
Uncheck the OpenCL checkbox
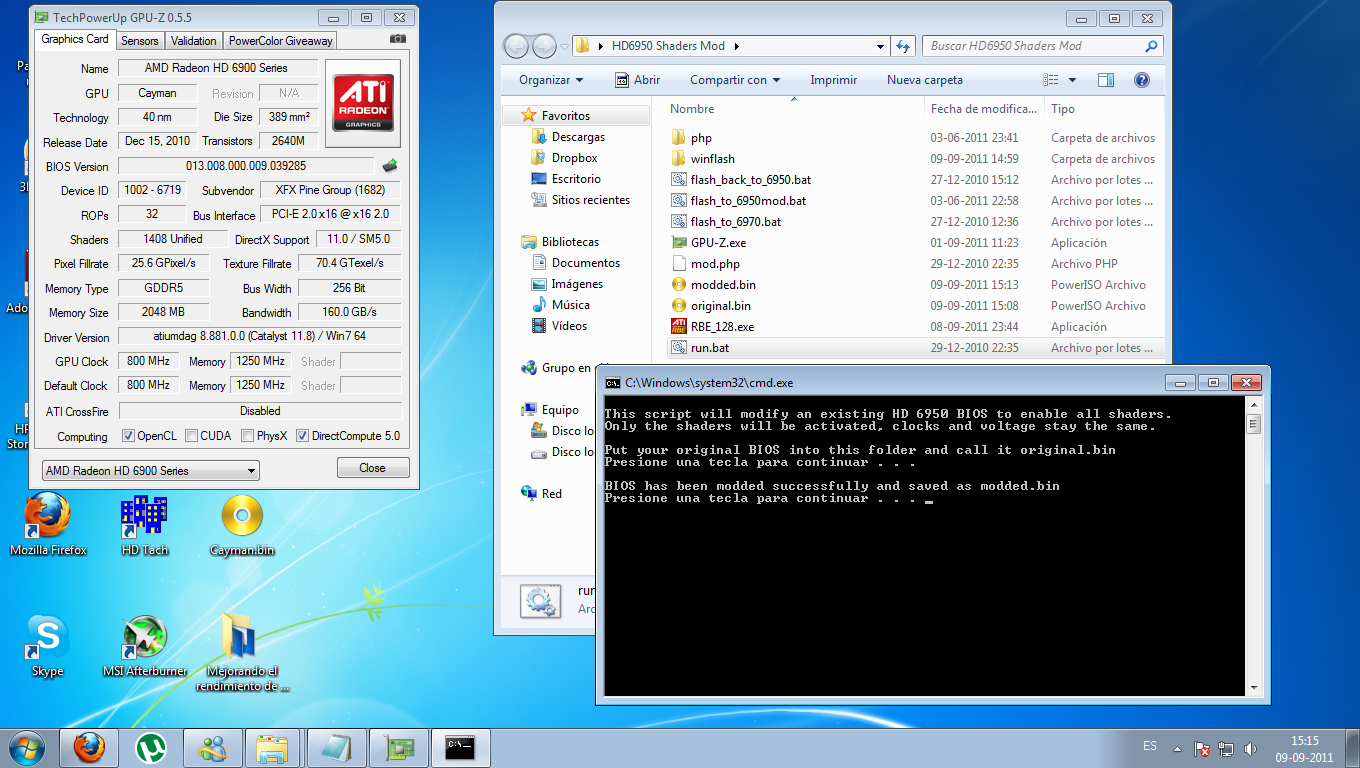[x=128, y=436]
